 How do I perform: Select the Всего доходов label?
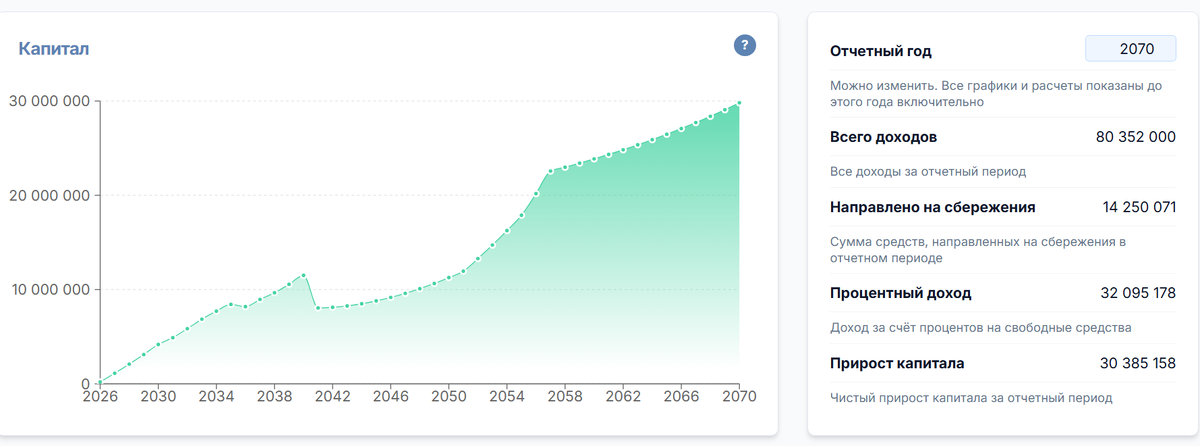[884, 137]
